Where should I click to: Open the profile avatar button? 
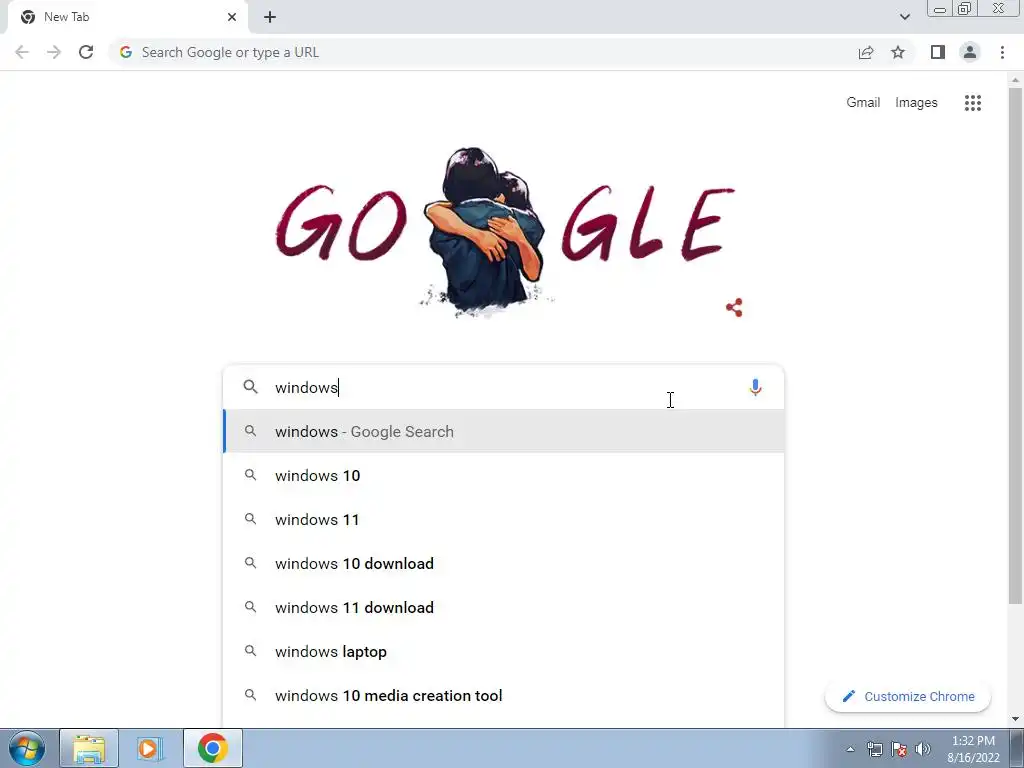point(970,52)
